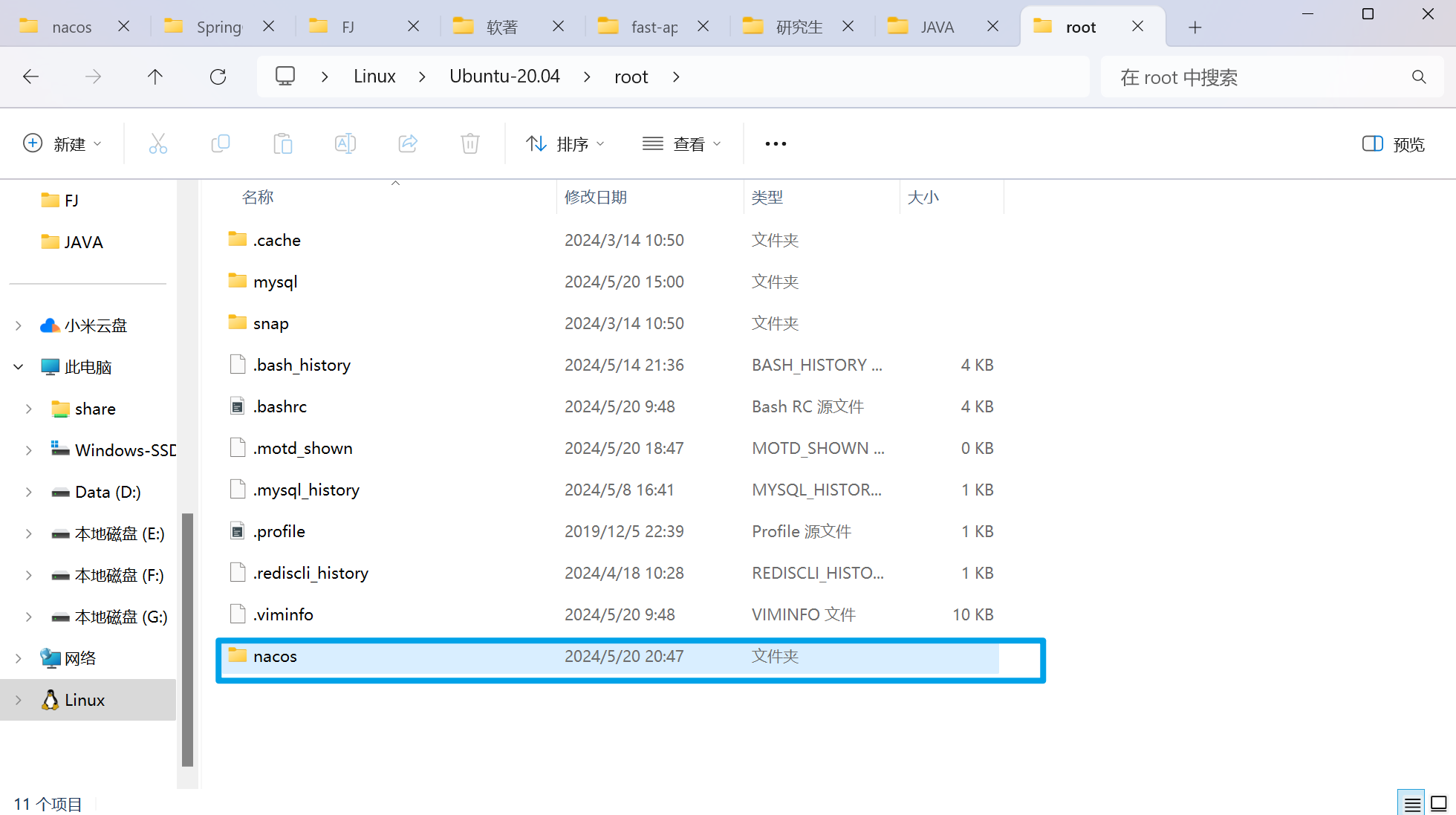Click the Copy icon in toolbar
Screen dimensions: 1456x815
point(221,143)
